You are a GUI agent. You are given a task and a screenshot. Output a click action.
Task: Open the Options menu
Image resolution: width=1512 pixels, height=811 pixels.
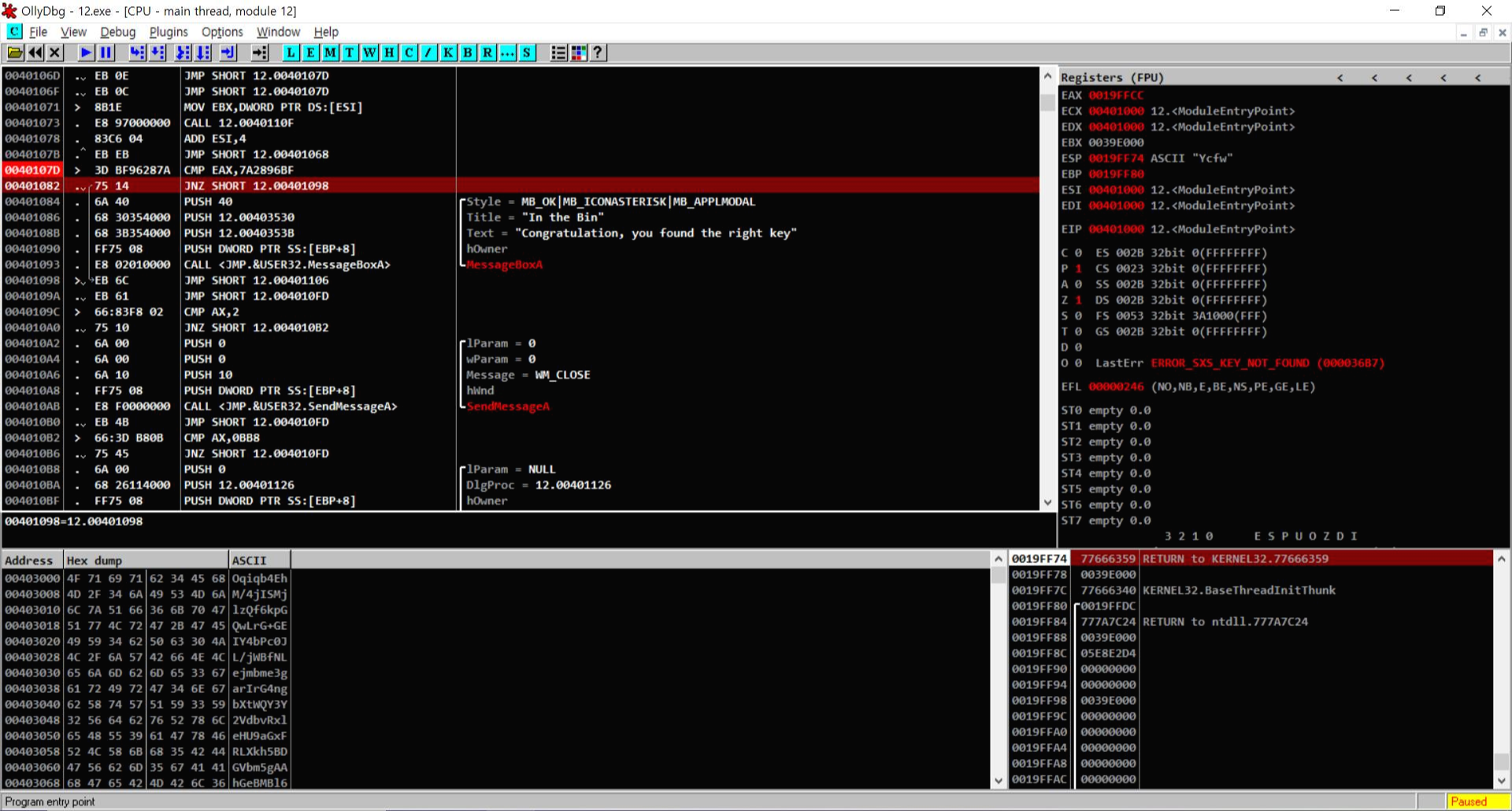tap(222, 32)
